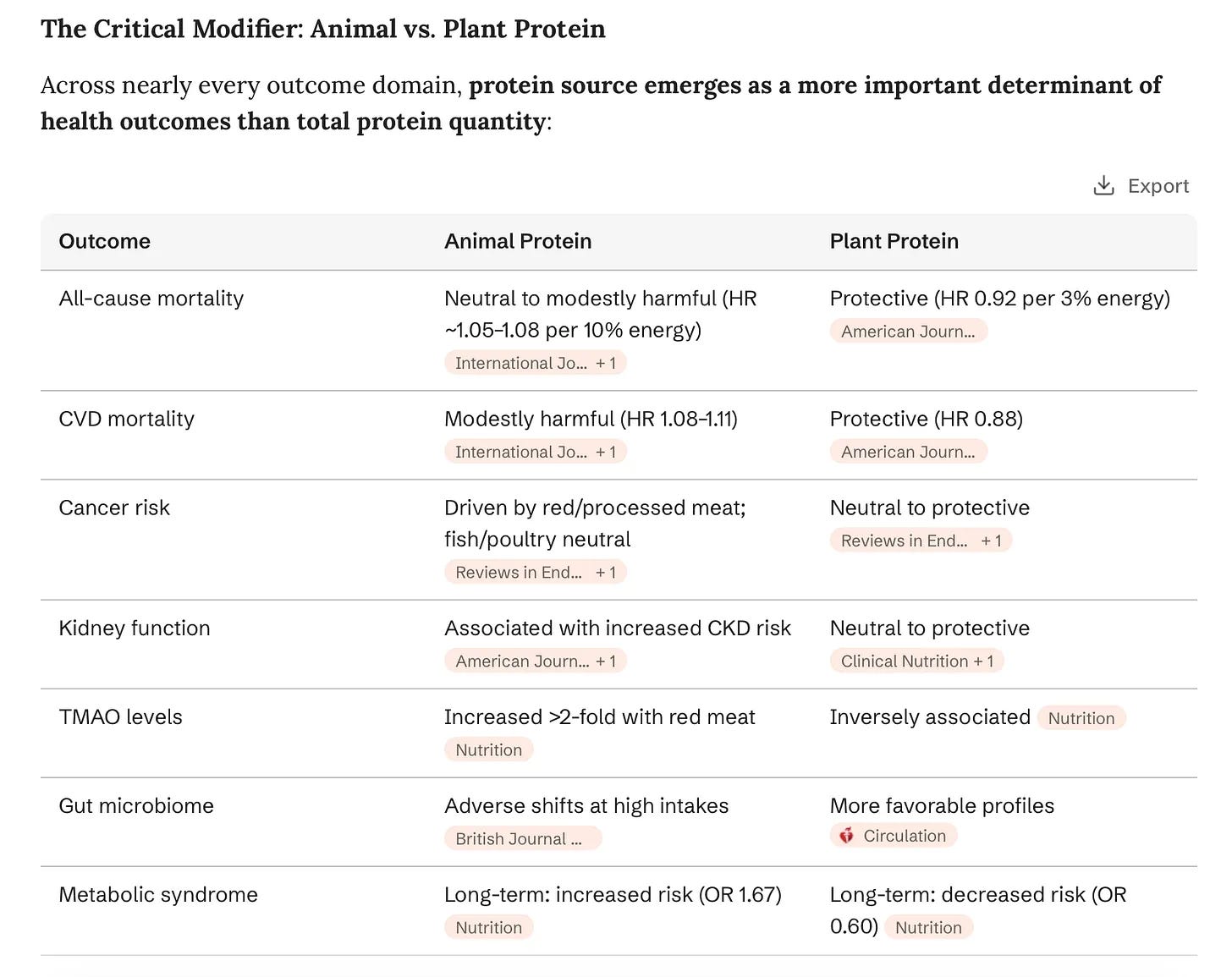Open the Circulation heart logo citation
The image size is (1232, 977).
coord(894,836)
